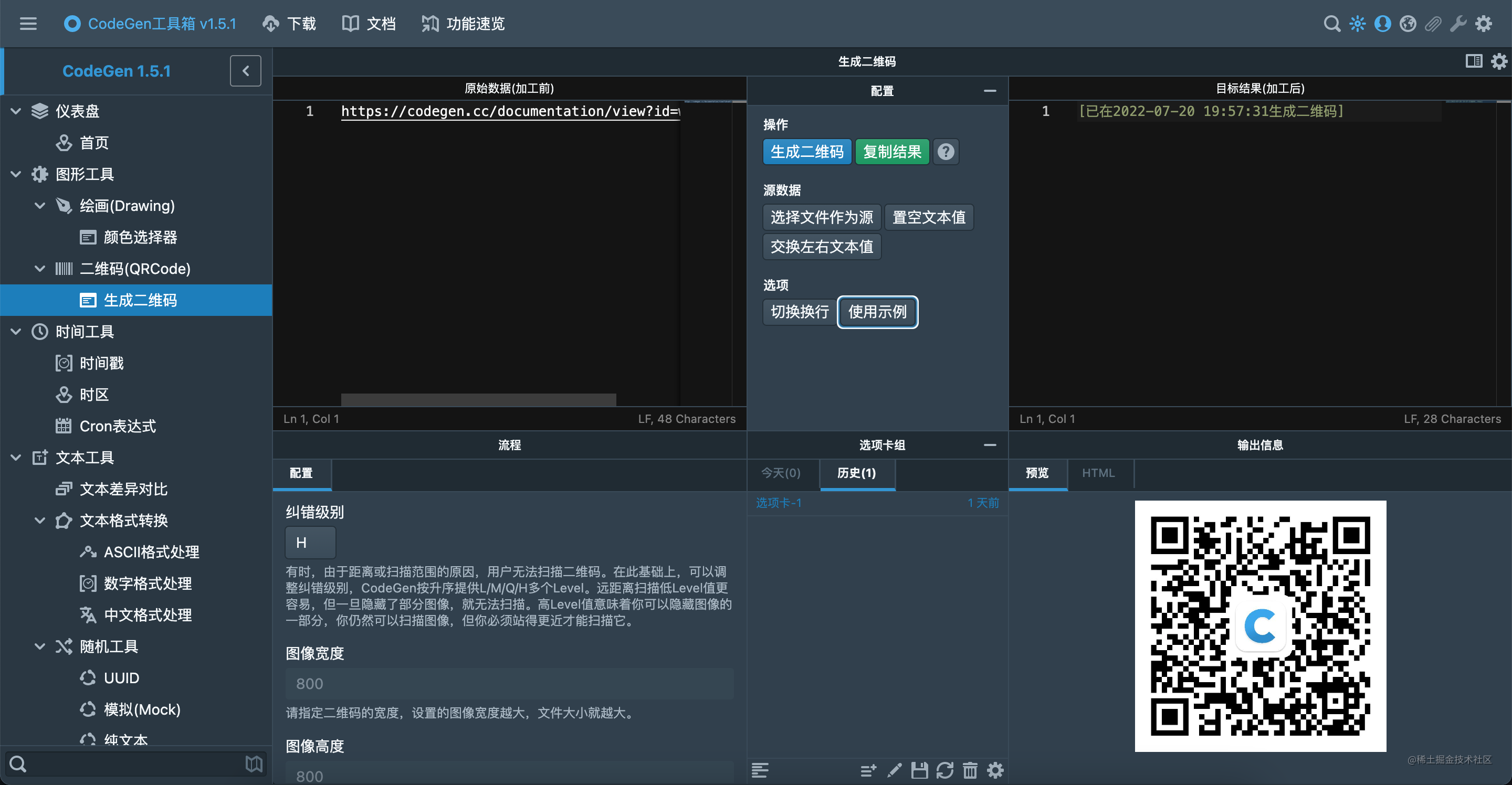Save option card using floppy disk icon
The width and height of the screenshot is (1512, 785).
tap(920, 770)
